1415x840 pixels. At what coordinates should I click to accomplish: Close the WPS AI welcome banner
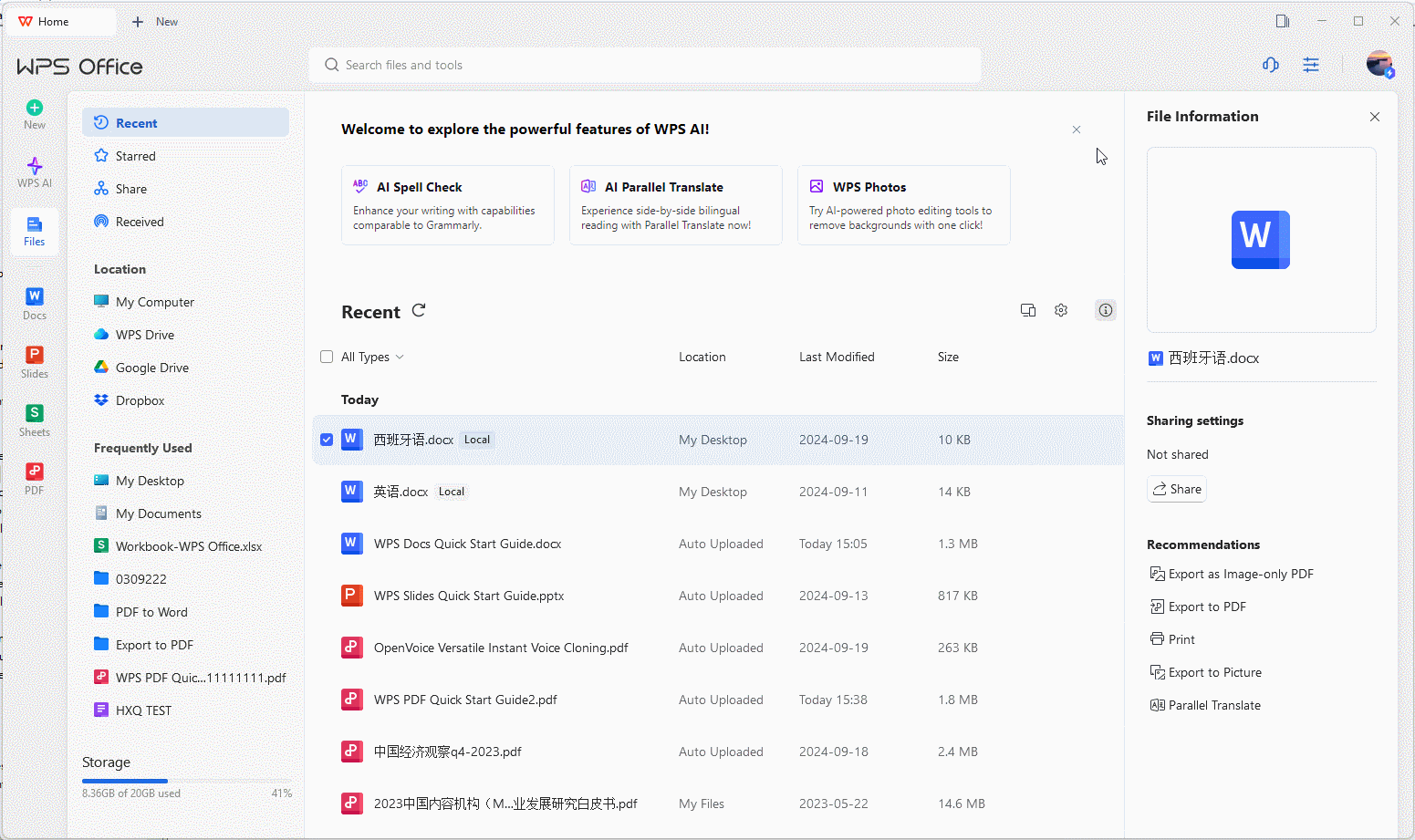coord(1077,130)
